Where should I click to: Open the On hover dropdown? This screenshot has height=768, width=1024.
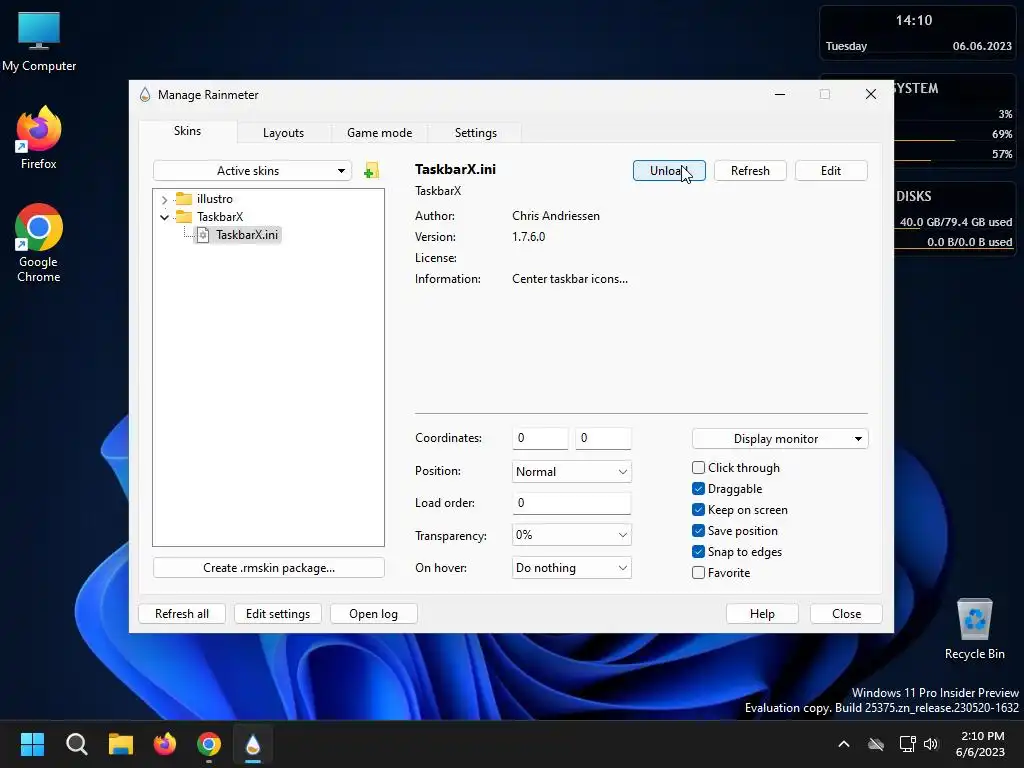[x=571, y=568]
